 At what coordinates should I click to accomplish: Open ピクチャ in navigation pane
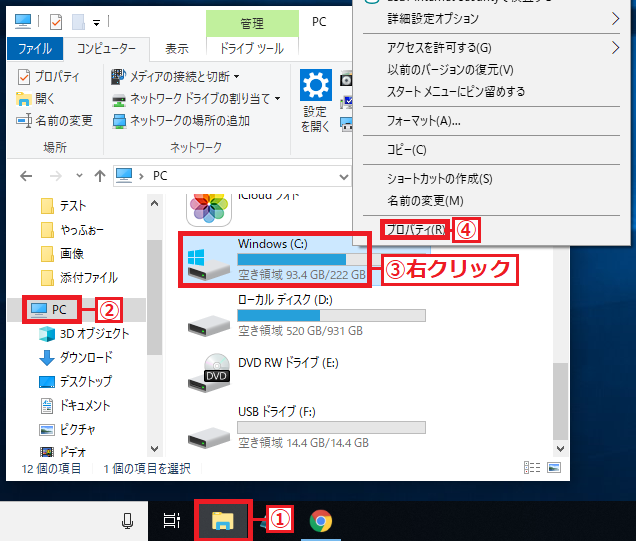67,429
